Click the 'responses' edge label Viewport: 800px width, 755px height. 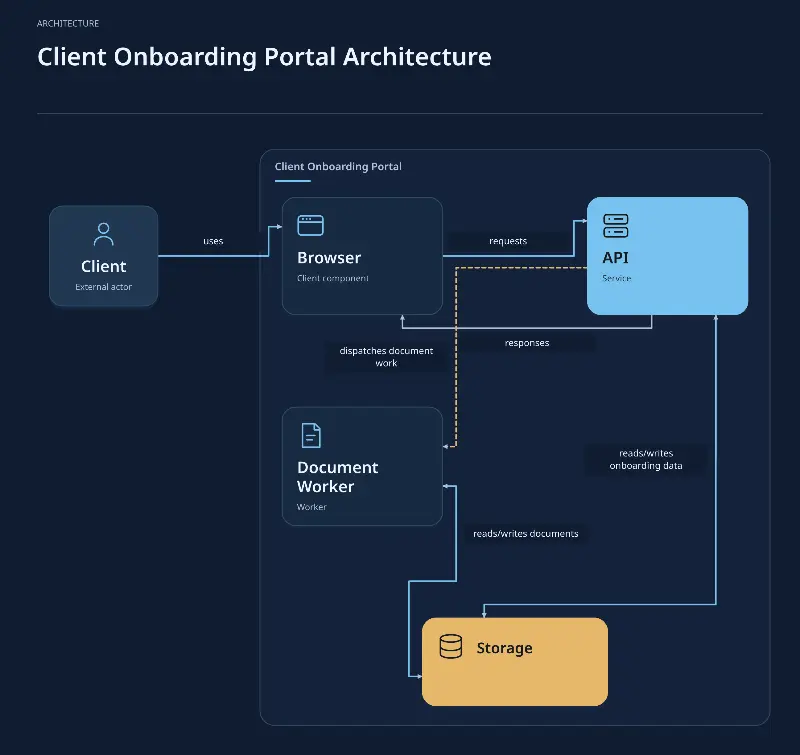tap(527, 343)
